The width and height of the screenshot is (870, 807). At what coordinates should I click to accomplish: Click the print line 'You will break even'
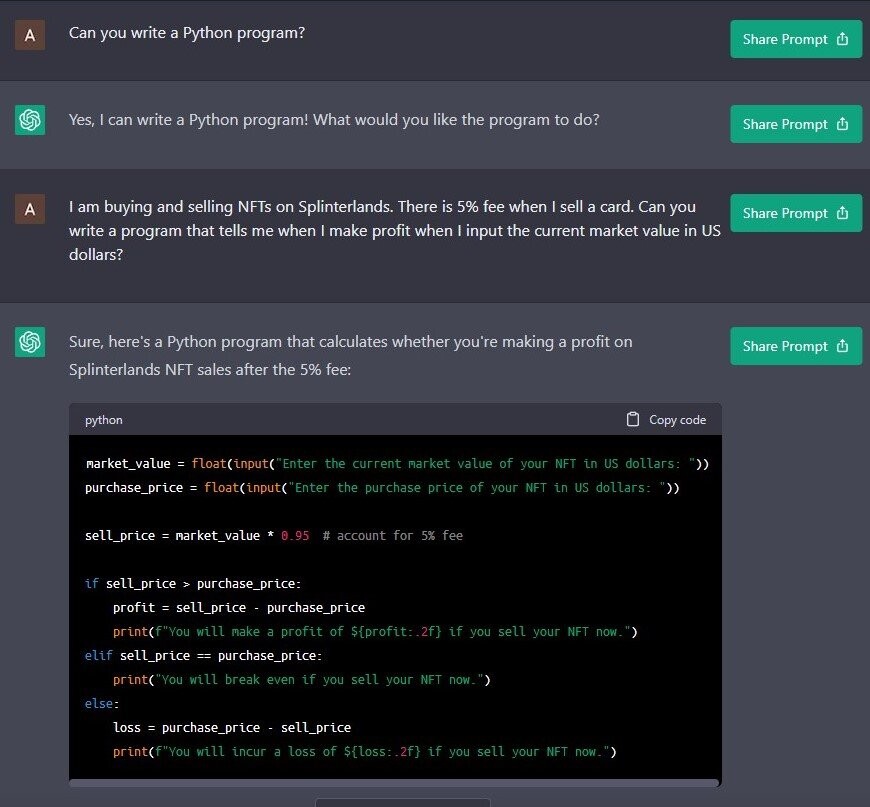(302, 679)
